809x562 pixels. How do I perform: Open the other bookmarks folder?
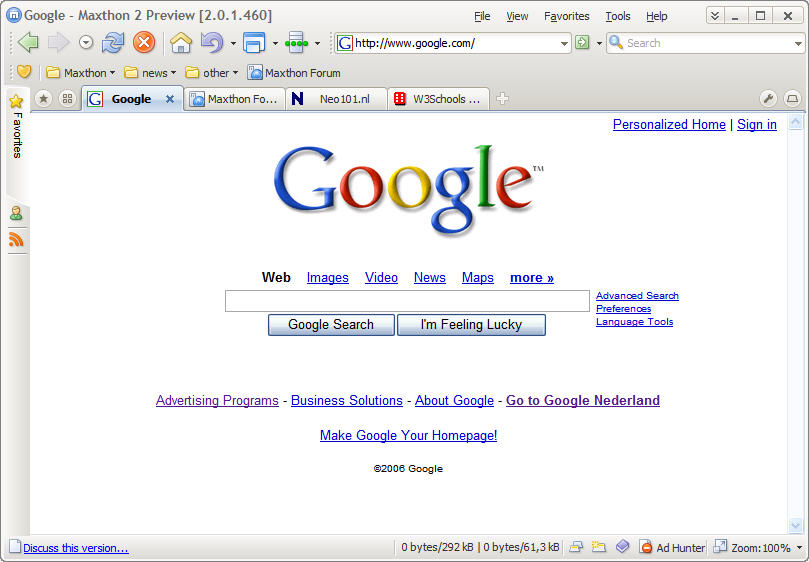point(212,73)
